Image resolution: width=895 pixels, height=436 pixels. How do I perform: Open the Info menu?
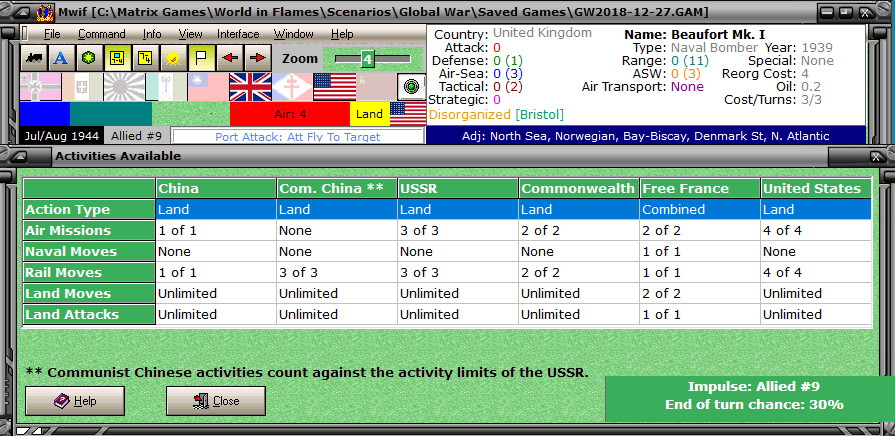pyautogui.click(x=152, y=34)
